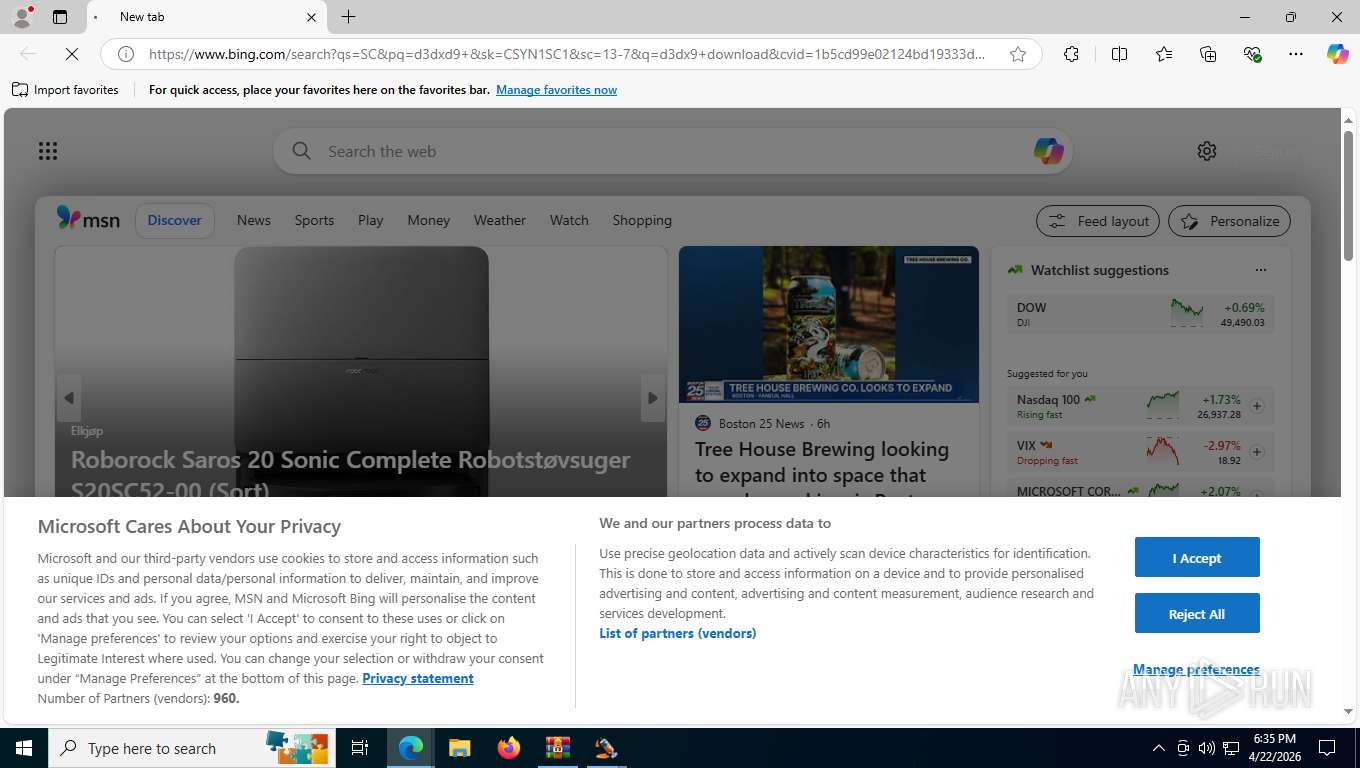The height and width of the screenshot is (768, 1360).
Task: Open the Play tab
Action: [x=371, y=220]
